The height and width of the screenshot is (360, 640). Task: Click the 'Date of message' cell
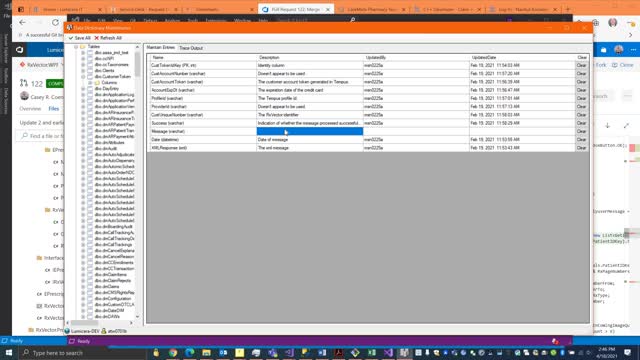(309, 140)
